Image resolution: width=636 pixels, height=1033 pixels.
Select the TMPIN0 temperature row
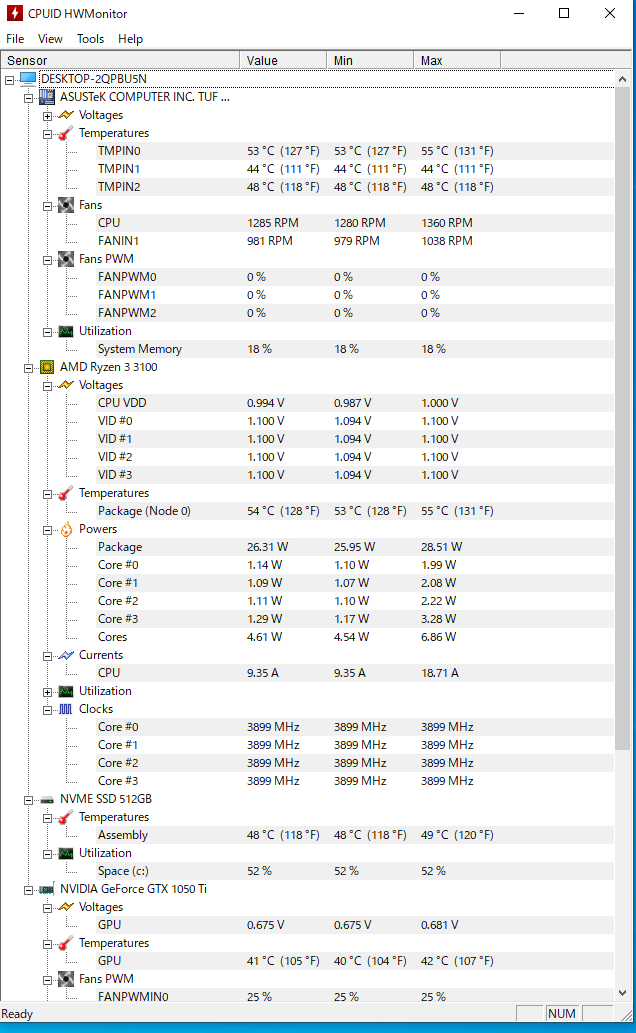point(119,151)
